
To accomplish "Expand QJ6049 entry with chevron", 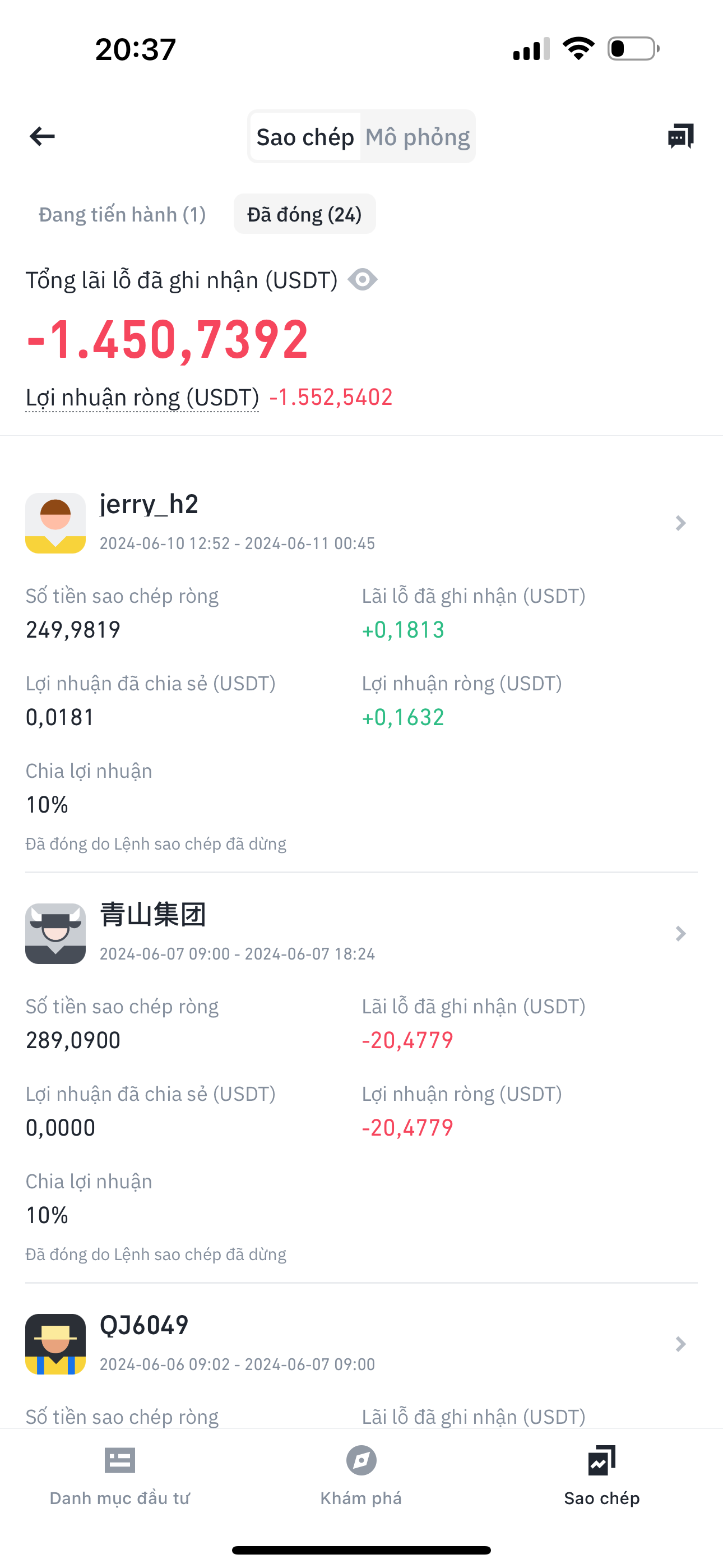I will [x=680, y=1344].
